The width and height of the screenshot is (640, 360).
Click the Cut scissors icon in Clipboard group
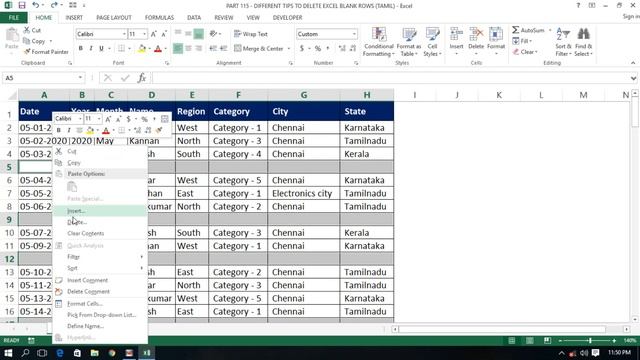tap(27, 30)
